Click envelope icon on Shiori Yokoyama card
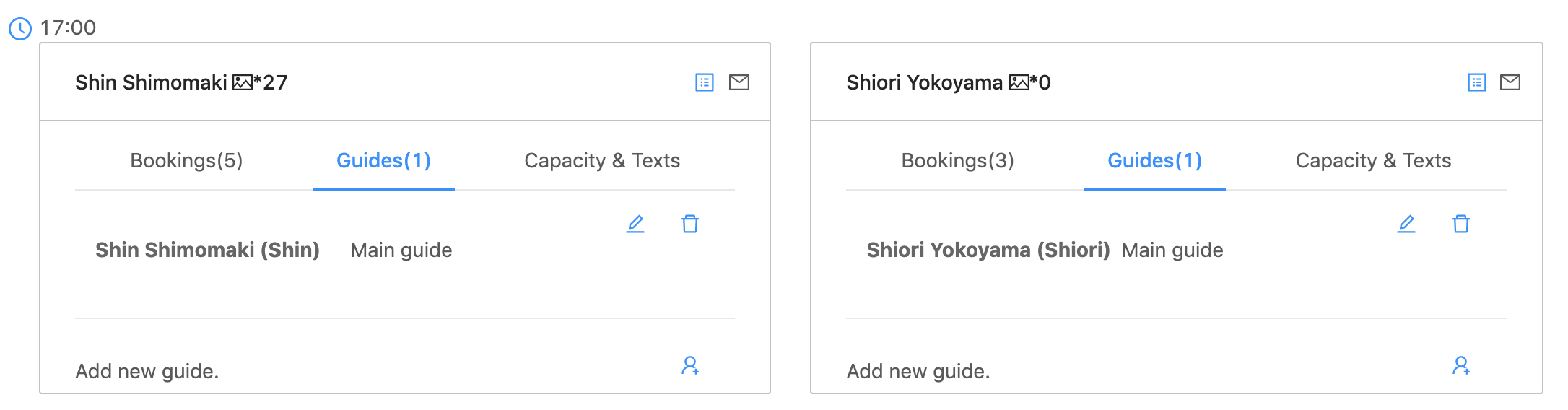Viewport: 1568px width, 410px height. point(1510,82)
